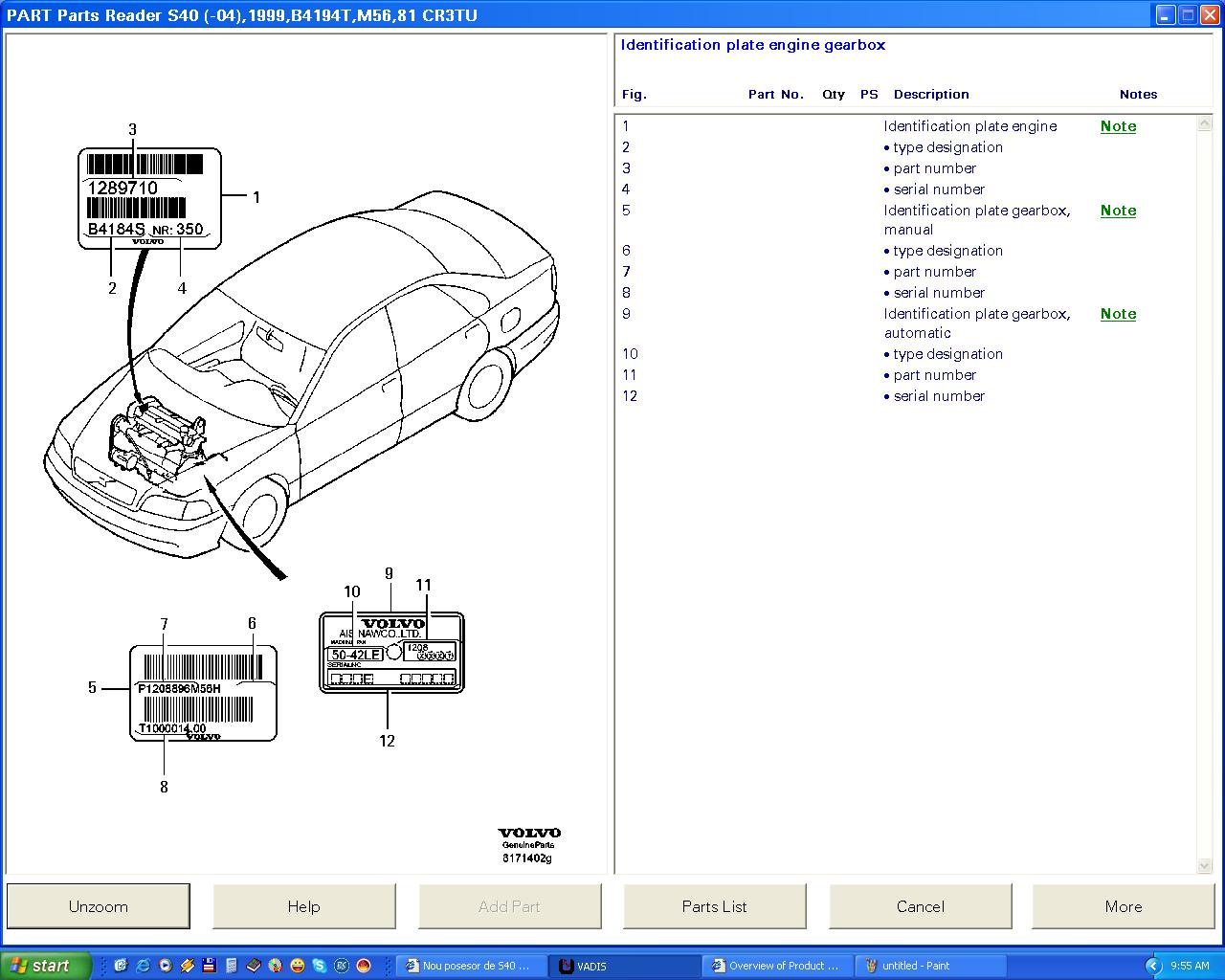The width and height of the screenshot is (1225, 980).
Task: Click the 'Qty' column header
Action: click(x=834, y=94)
